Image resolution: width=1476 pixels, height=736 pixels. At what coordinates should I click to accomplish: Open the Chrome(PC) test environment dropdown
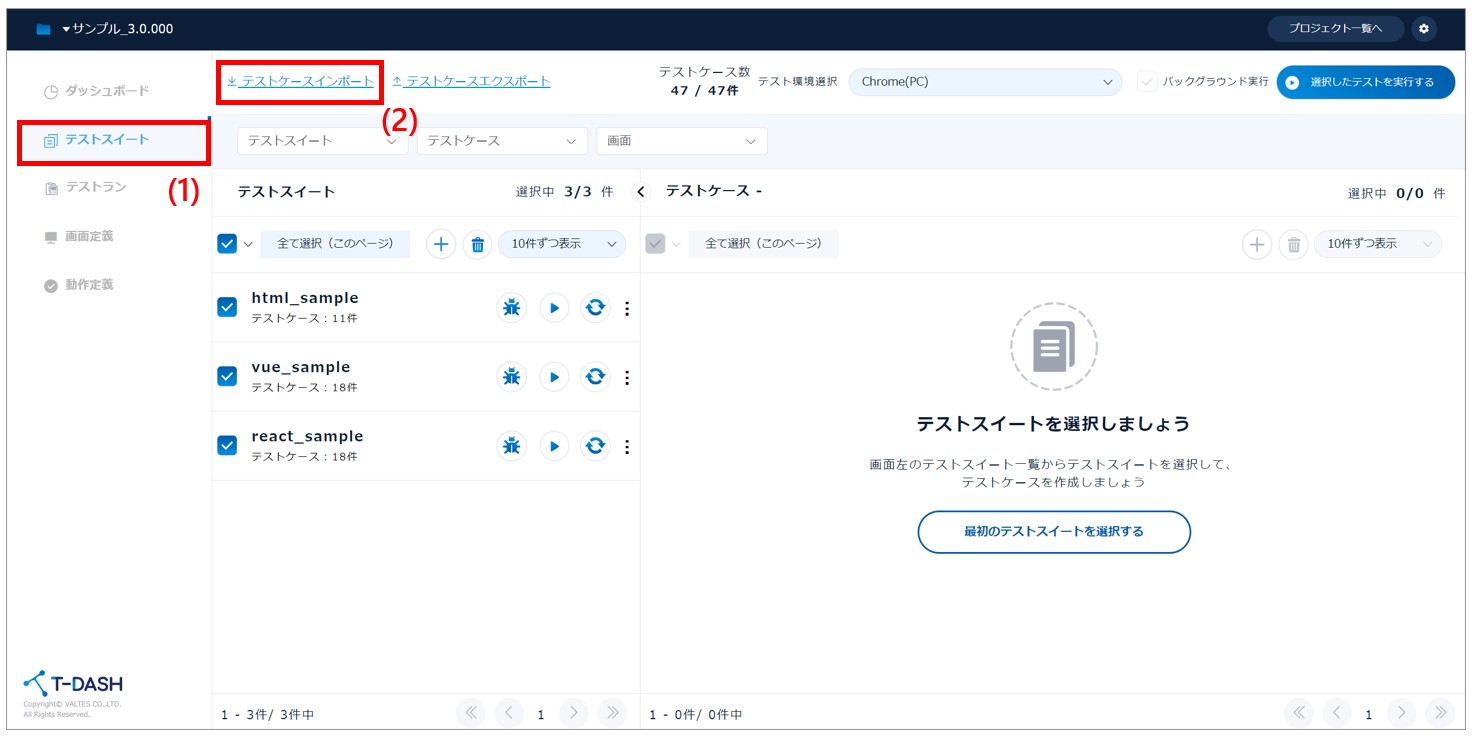[x=984, y=82]
